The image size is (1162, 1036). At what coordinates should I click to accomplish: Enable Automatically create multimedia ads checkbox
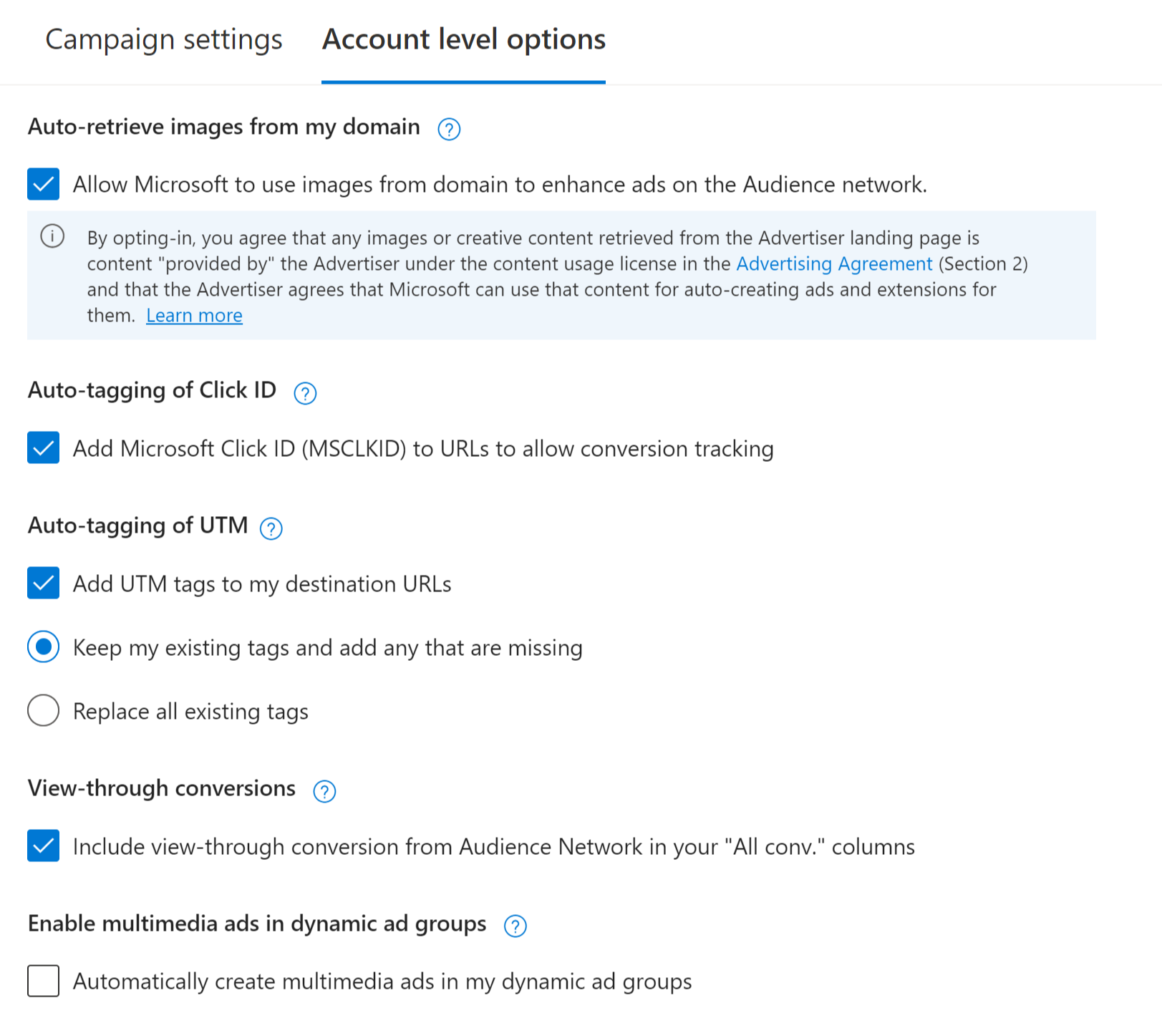coord(44,981)
